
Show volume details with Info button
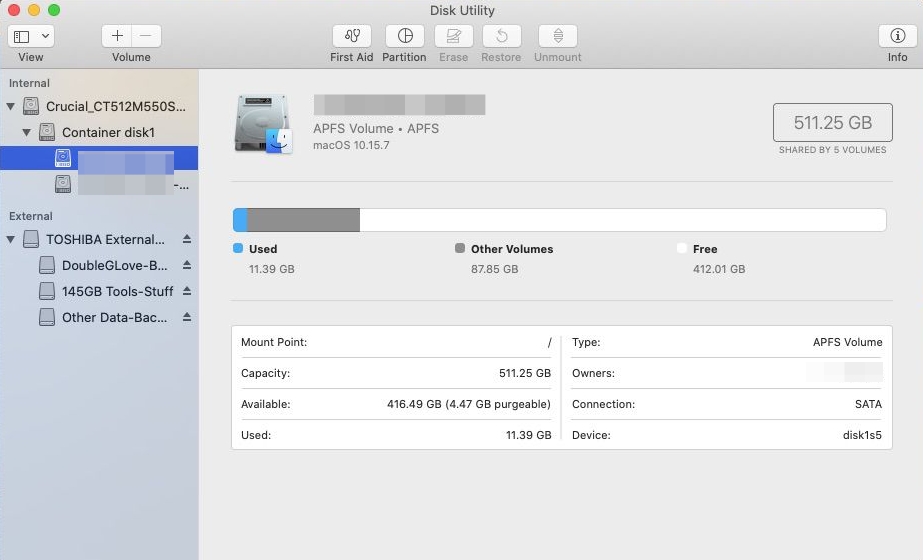click(x=897, y=37)
